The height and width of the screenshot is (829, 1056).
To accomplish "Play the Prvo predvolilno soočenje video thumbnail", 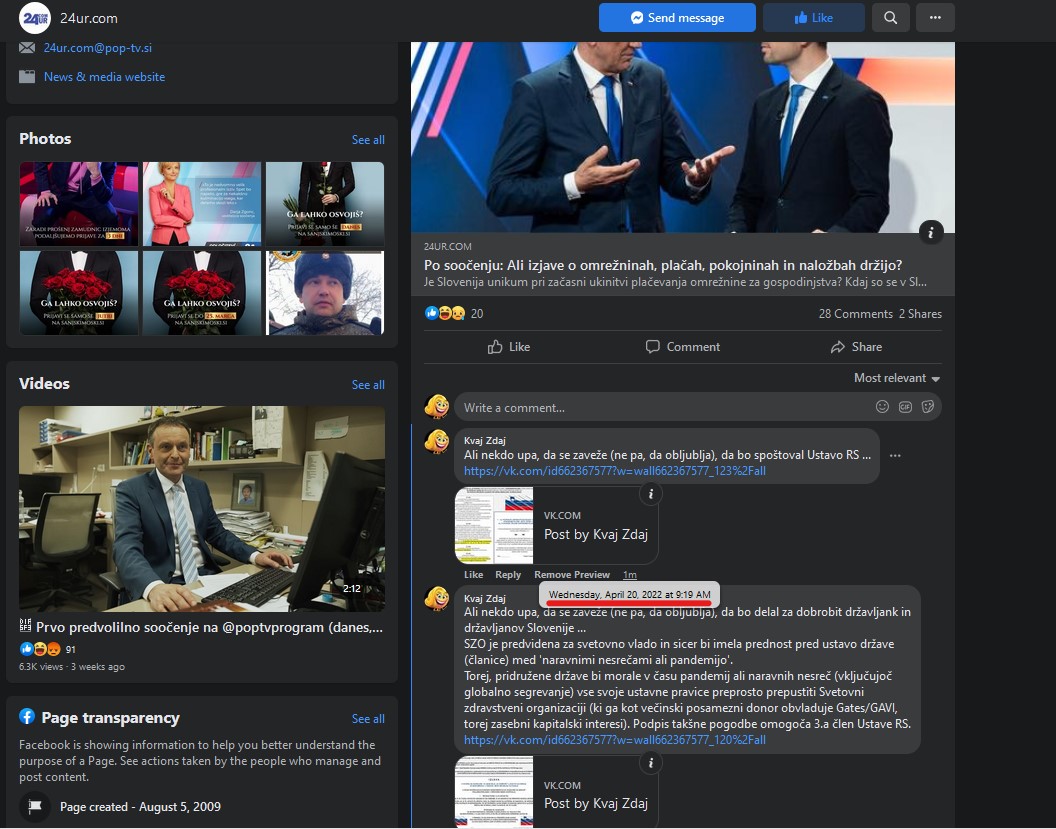I will pos(202,508).
